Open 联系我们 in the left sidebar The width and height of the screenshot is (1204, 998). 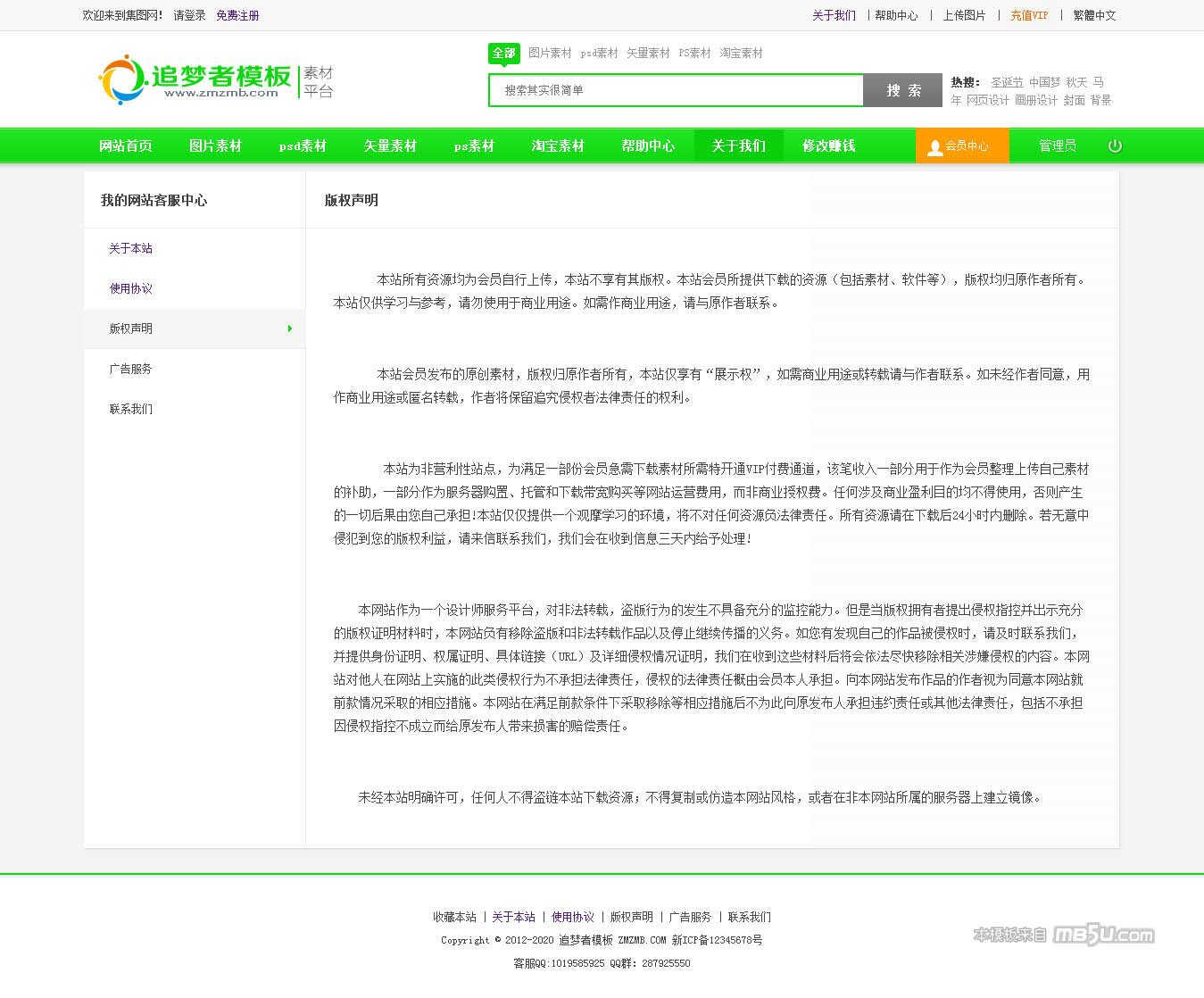(x=131, y=409)
